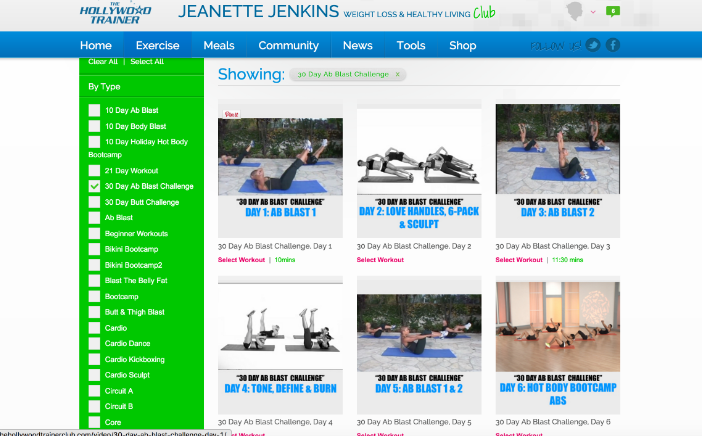The width and height of the screenshot is (702, 436).
Task: Check the Cardio checkbox
Action: point(94,328)
